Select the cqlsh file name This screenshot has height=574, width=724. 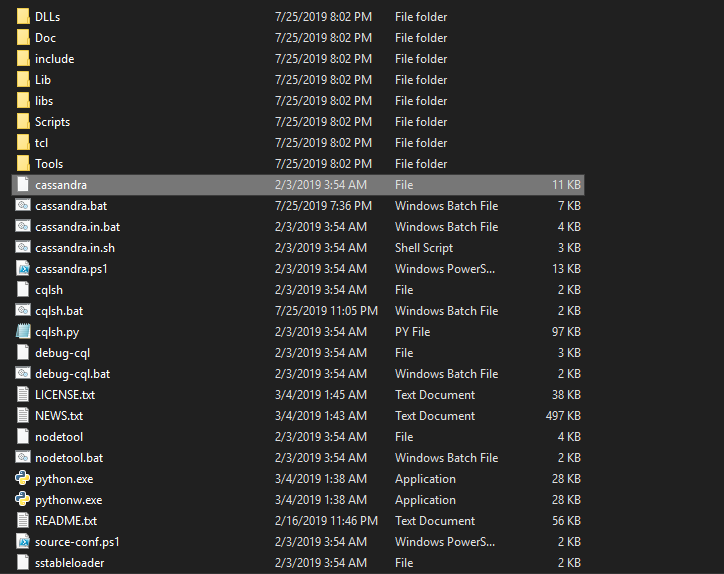49,290
